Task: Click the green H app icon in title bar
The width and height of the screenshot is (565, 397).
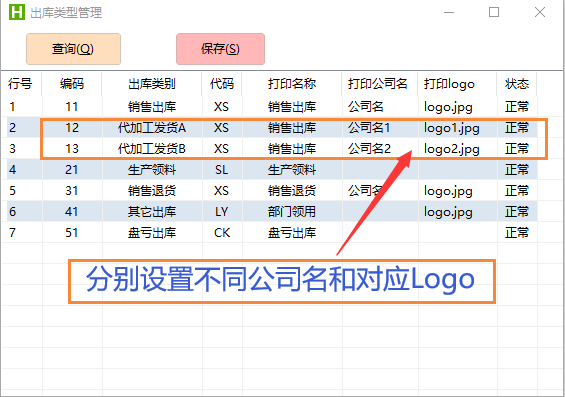Action: (x=17, y=12)
